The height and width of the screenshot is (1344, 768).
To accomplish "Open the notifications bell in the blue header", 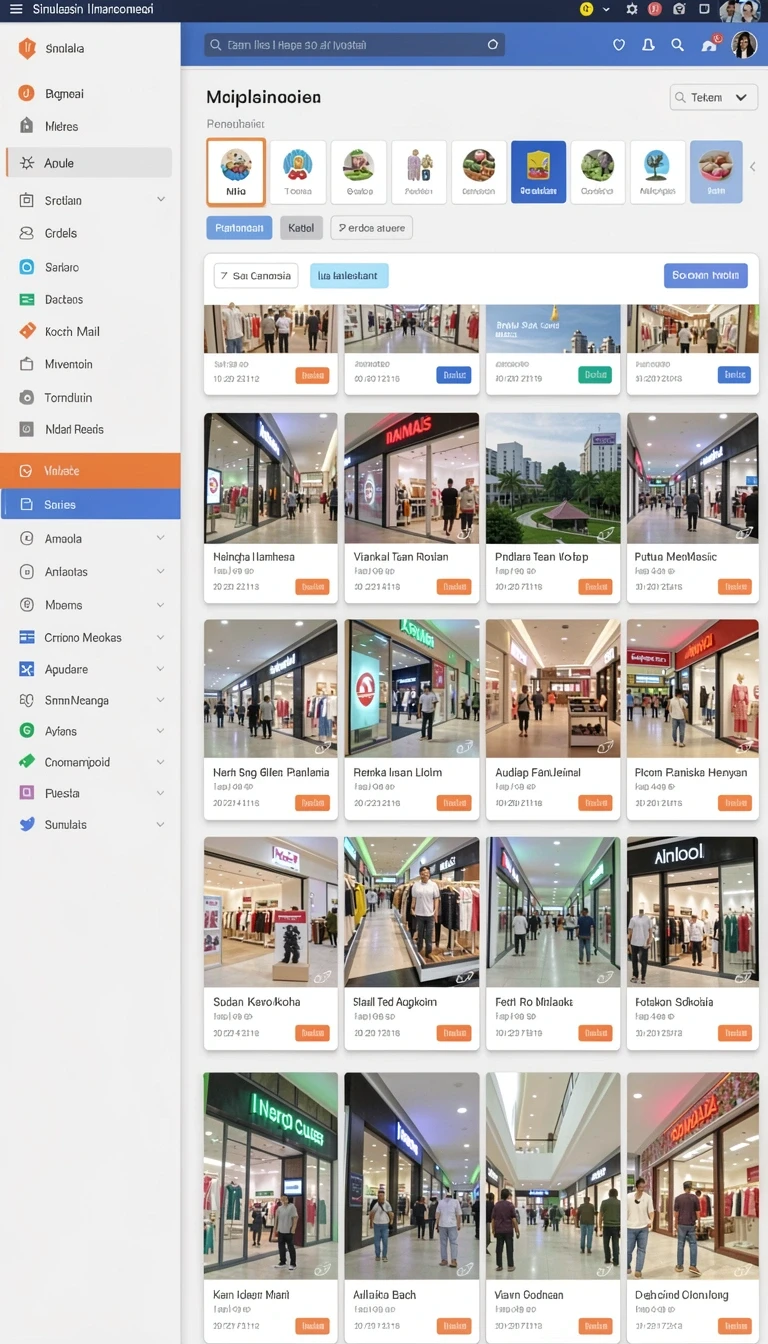I will click(648, 45).
